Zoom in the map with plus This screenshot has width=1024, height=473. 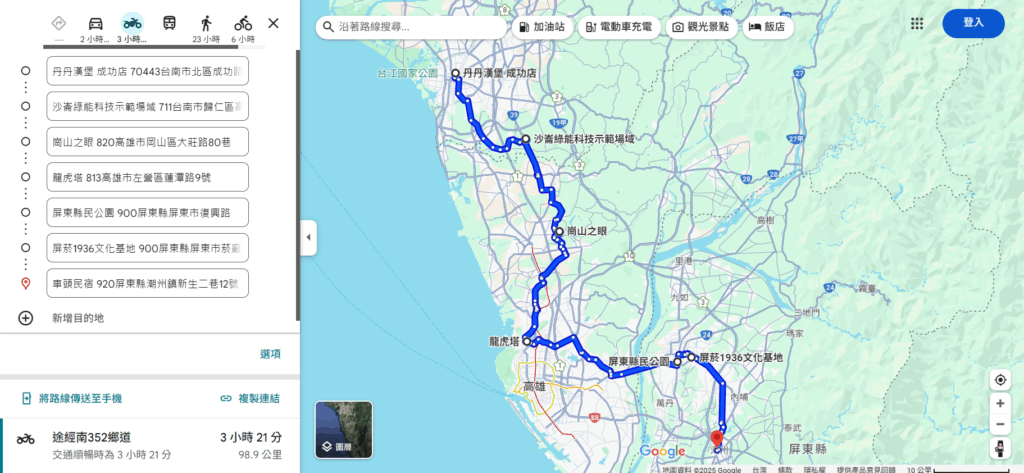click(x=1000, y=404)
